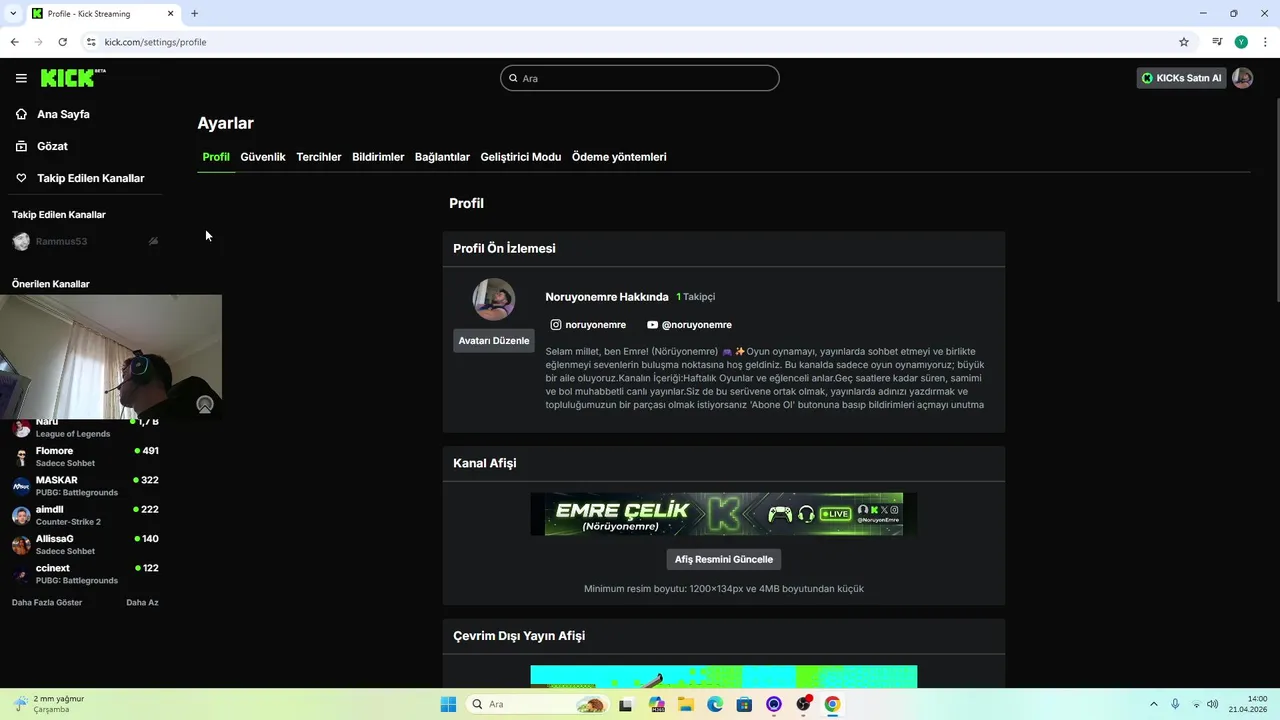Click the ccinext channel avatar
The height and width of the screenshot is (720, 1280).
click(21, 574)
